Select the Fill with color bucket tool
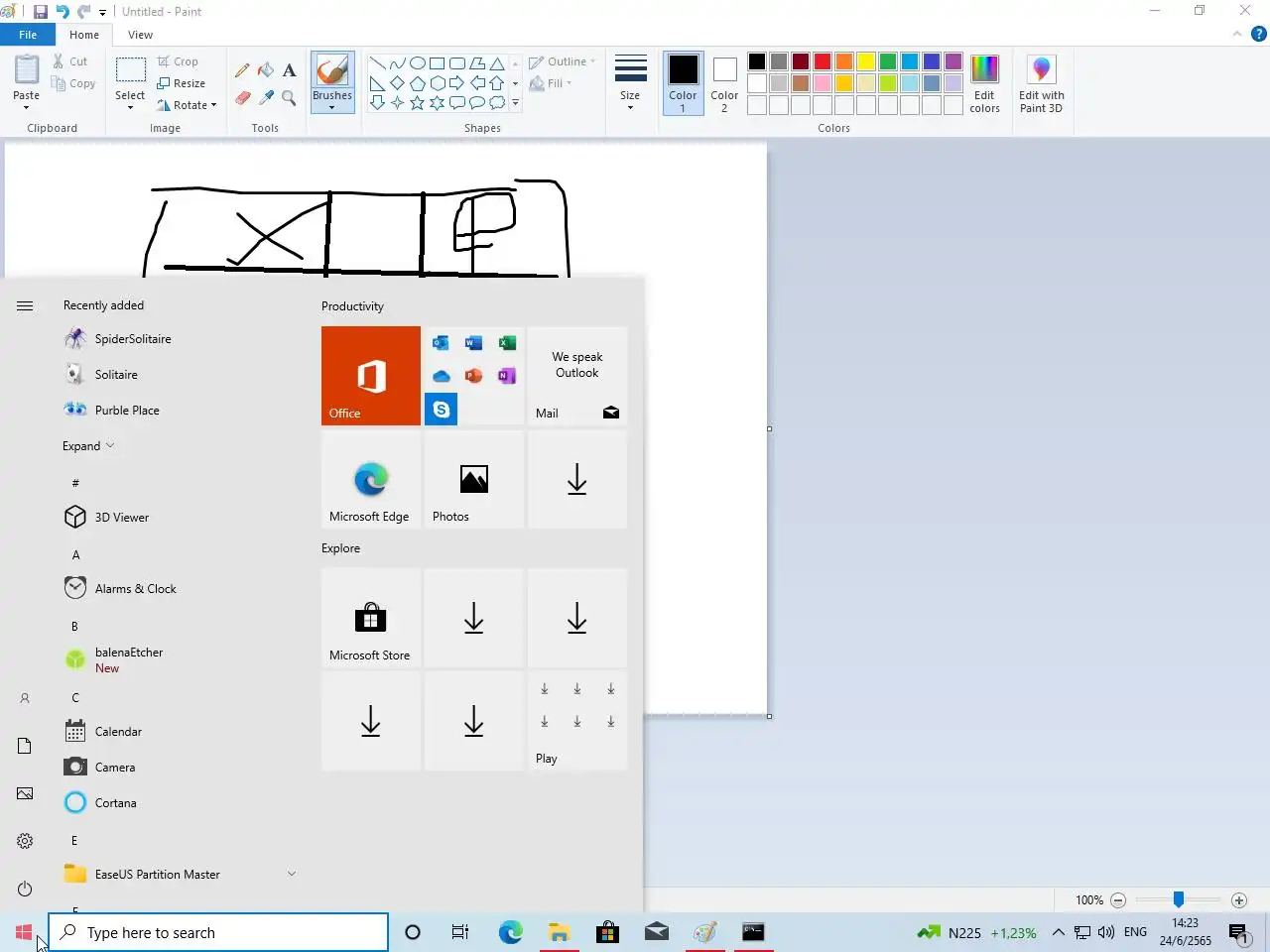This screenshot has height=952, width=1270. point(266,70)
